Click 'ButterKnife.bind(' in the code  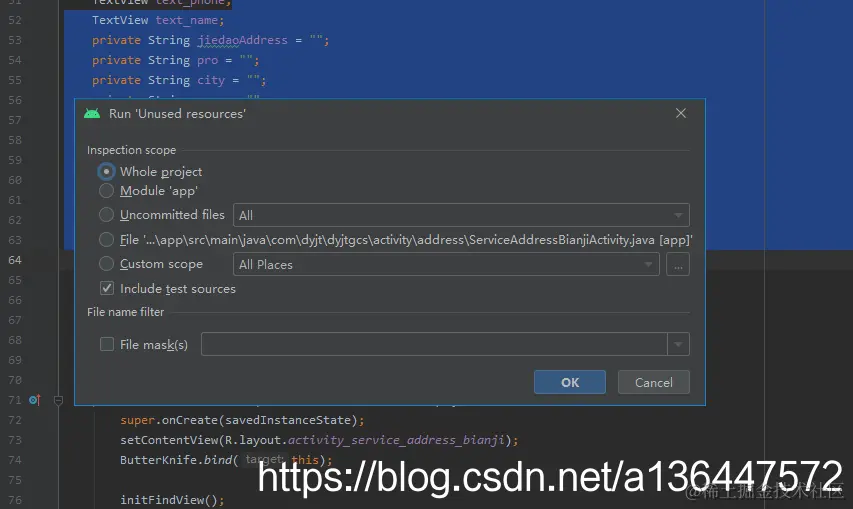pos(179,460)
